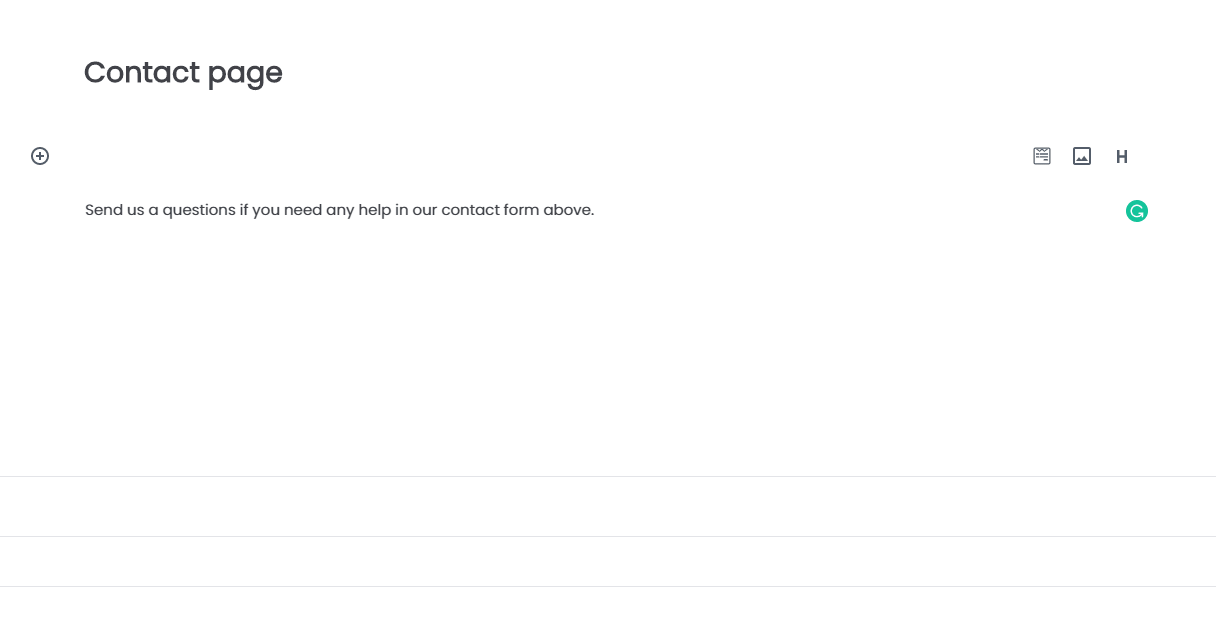
Task: Click the word "need" in the paragraph
Action: 303,210
